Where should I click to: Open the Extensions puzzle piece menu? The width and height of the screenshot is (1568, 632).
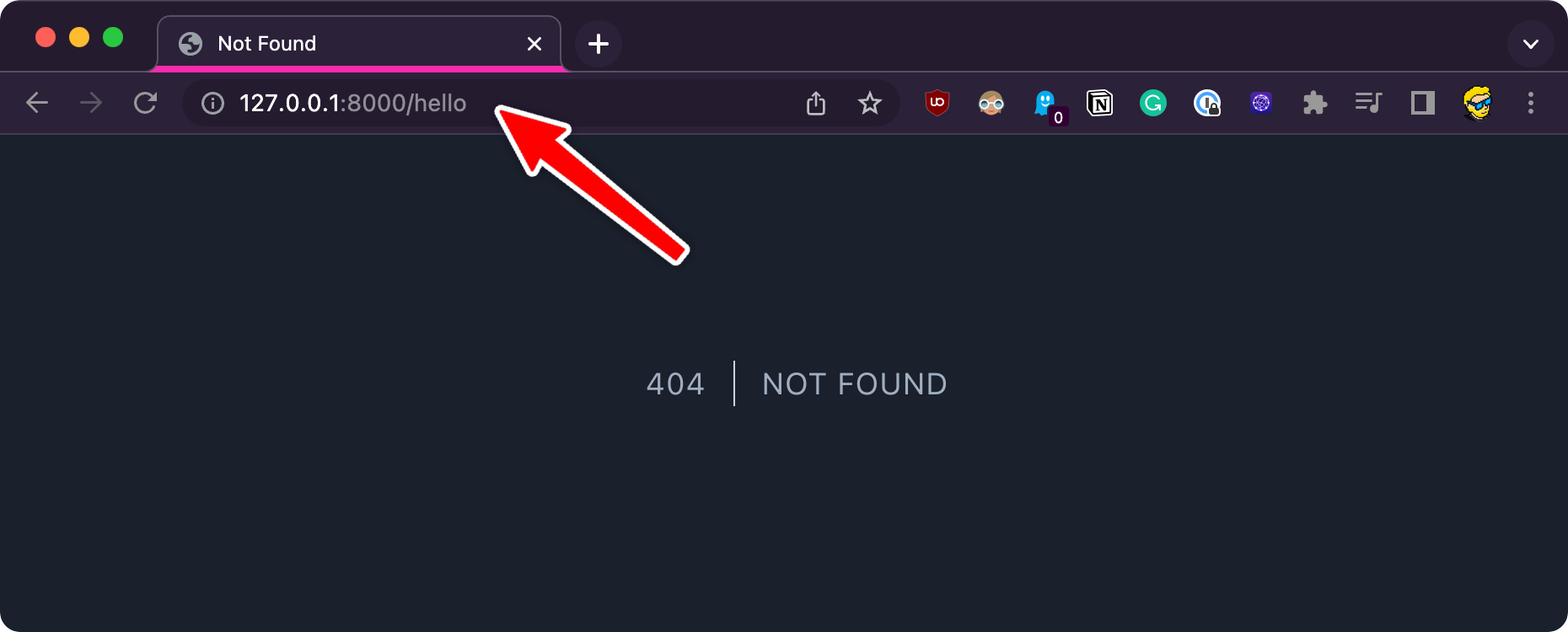pos(1314,103)
